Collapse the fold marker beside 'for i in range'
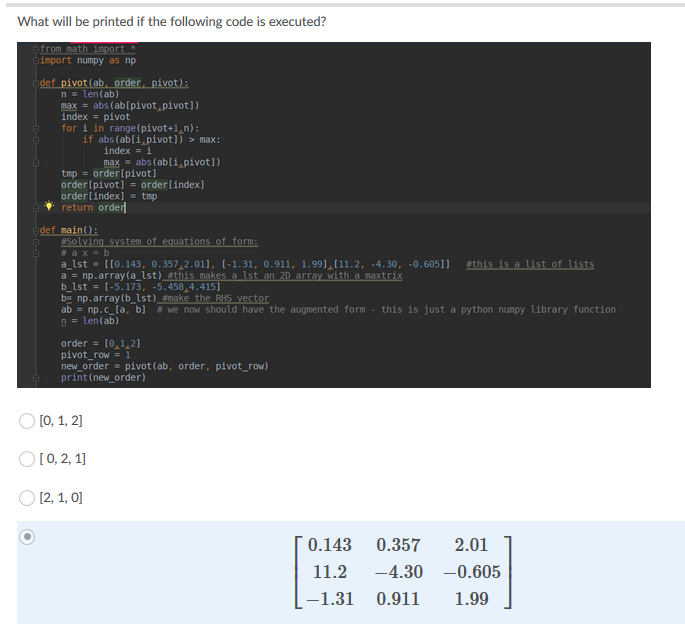 [36, 128]
